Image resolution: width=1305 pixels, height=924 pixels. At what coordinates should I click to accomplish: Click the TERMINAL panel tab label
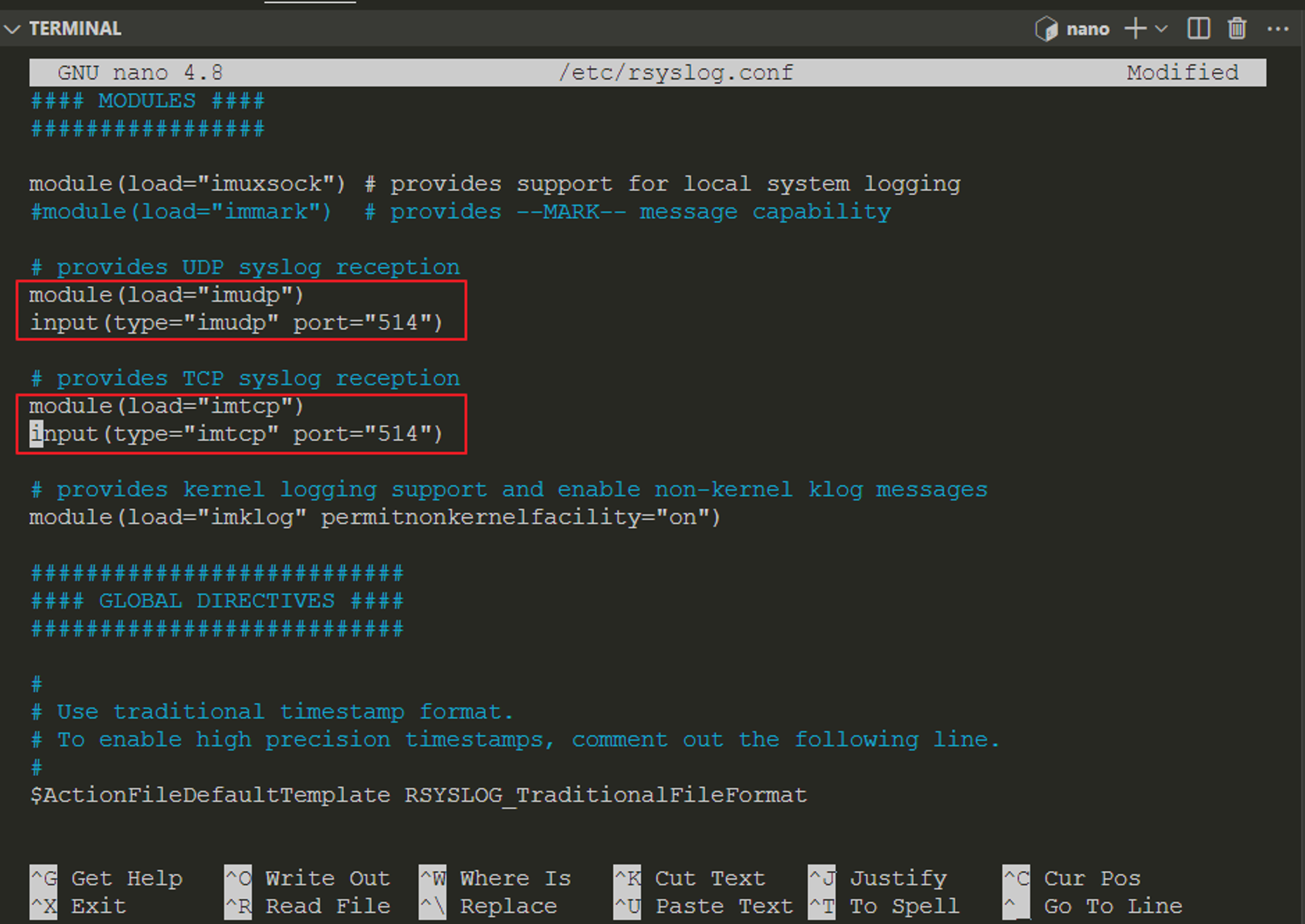(x=75, y=29)
